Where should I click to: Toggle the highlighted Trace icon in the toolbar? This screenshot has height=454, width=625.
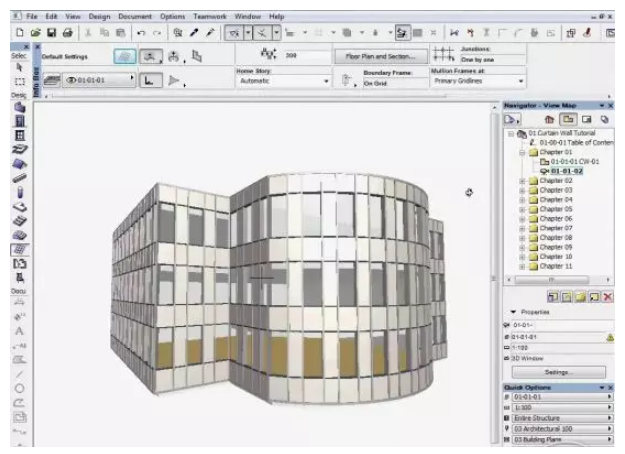[x=402, y=33]
